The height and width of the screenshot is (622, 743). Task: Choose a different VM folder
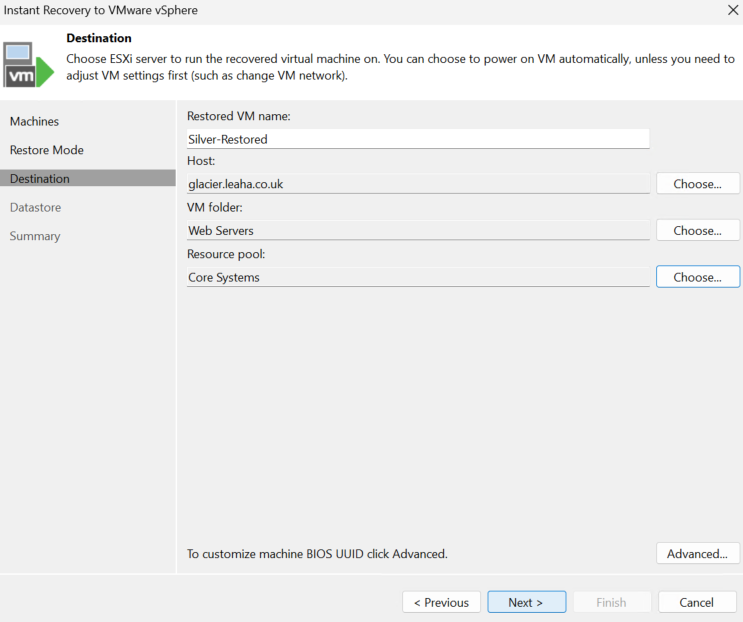pos(698,230)
